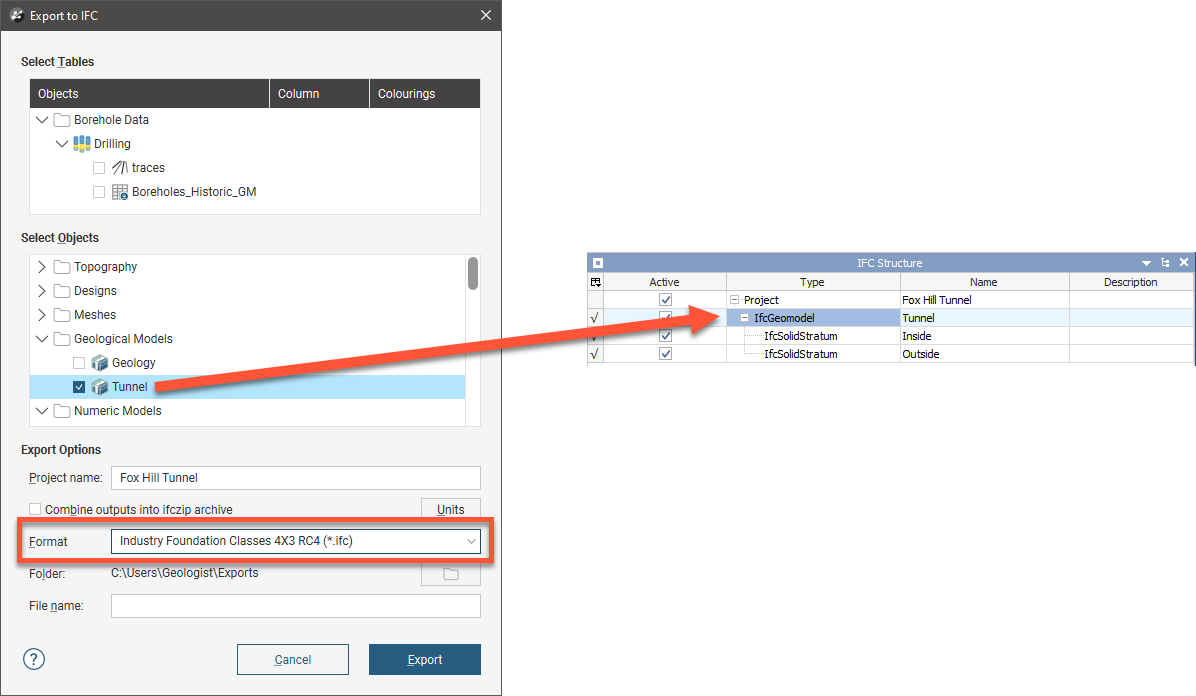Click the Topography folder icon

(62, 267)
